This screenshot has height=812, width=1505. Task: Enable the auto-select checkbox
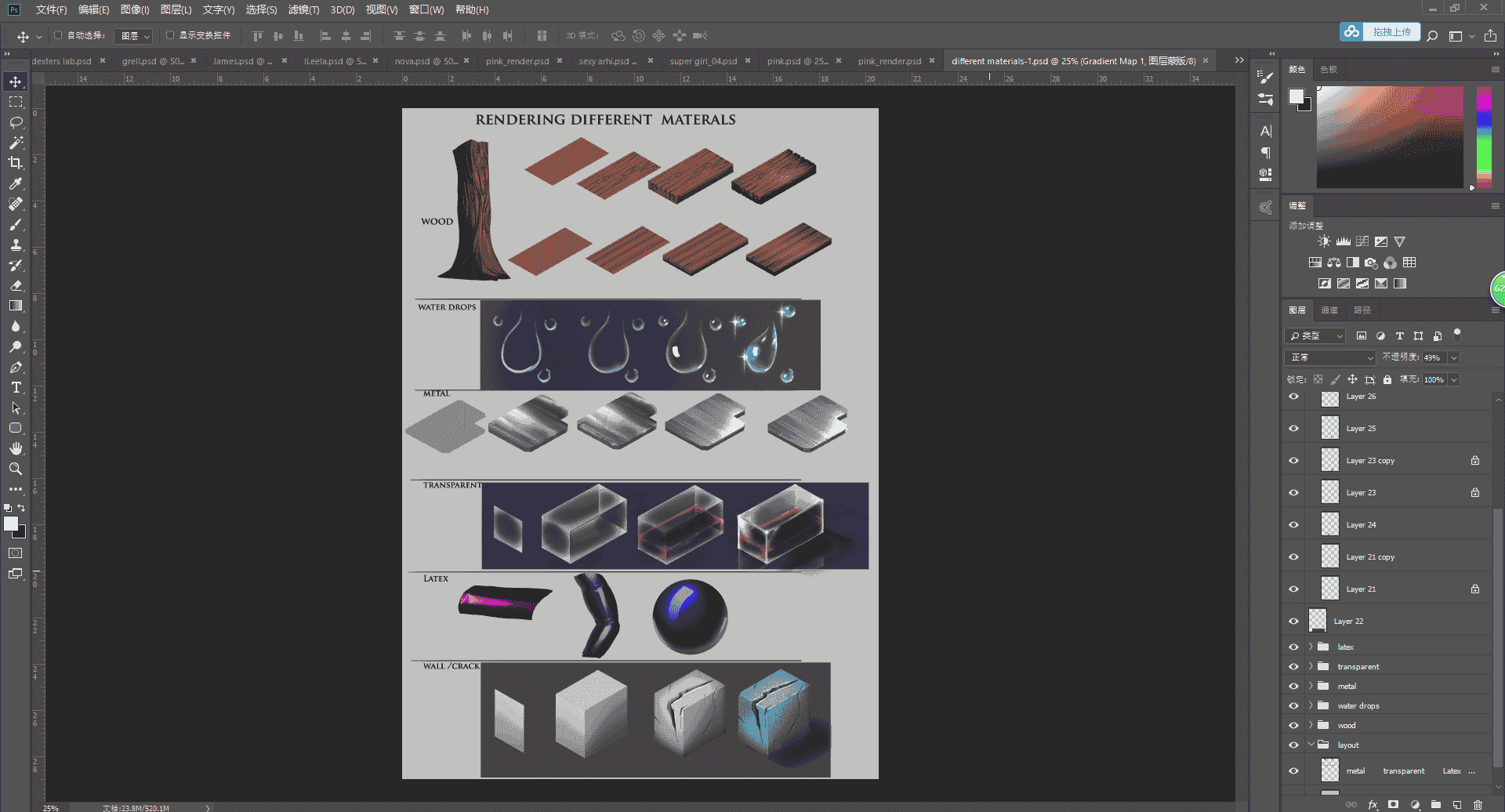tap(58, 35)
